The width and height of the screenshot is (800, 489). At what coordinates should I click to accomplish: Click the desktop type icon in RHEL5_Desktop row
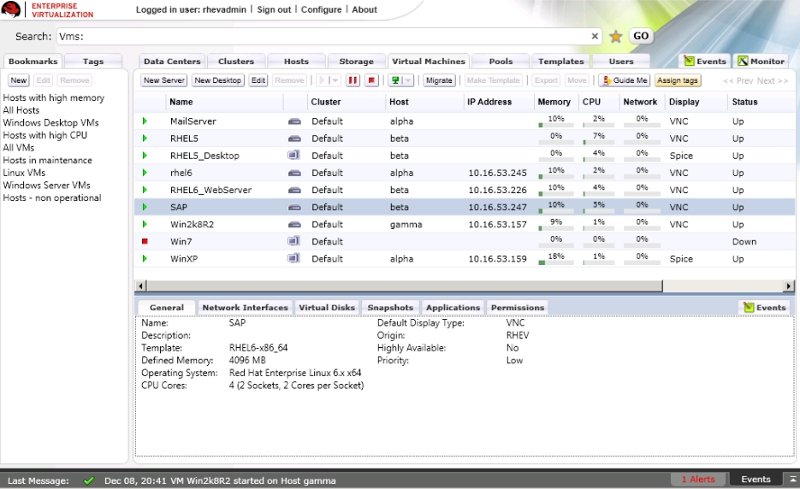click(x=293, y=155)
